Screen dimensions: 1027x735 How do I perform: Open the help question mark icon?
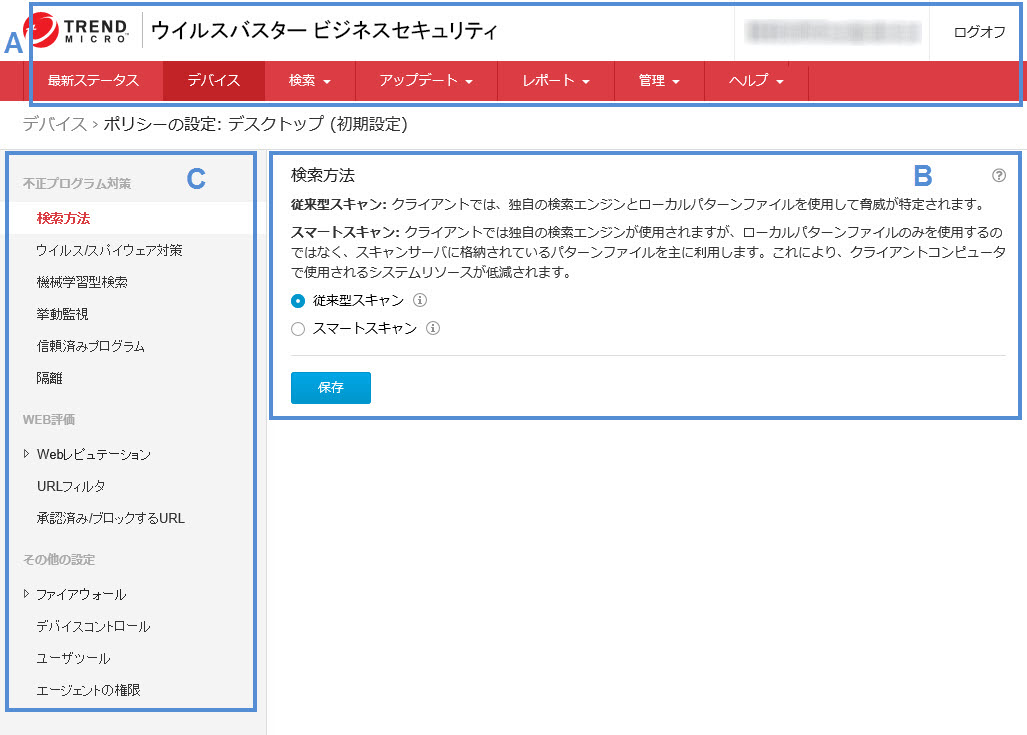[998, 175]
